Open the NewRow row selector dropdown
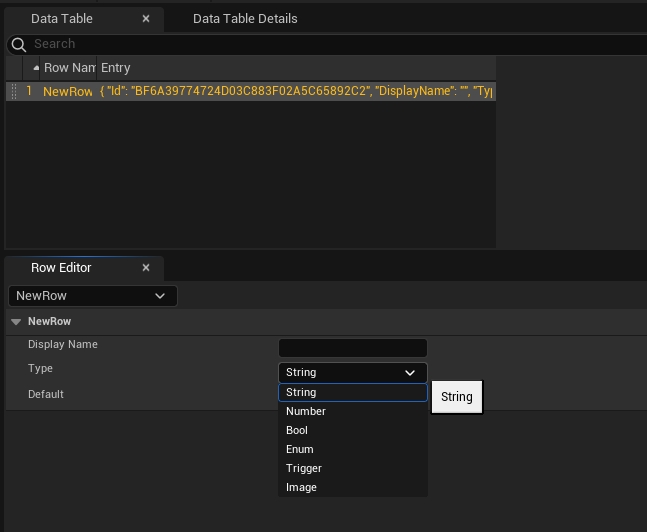The image size is (647, 532). tap(92, 296)
